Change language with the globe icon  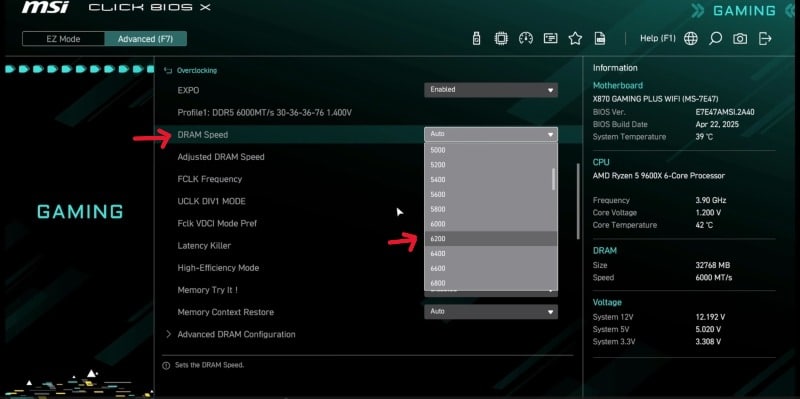691,39
